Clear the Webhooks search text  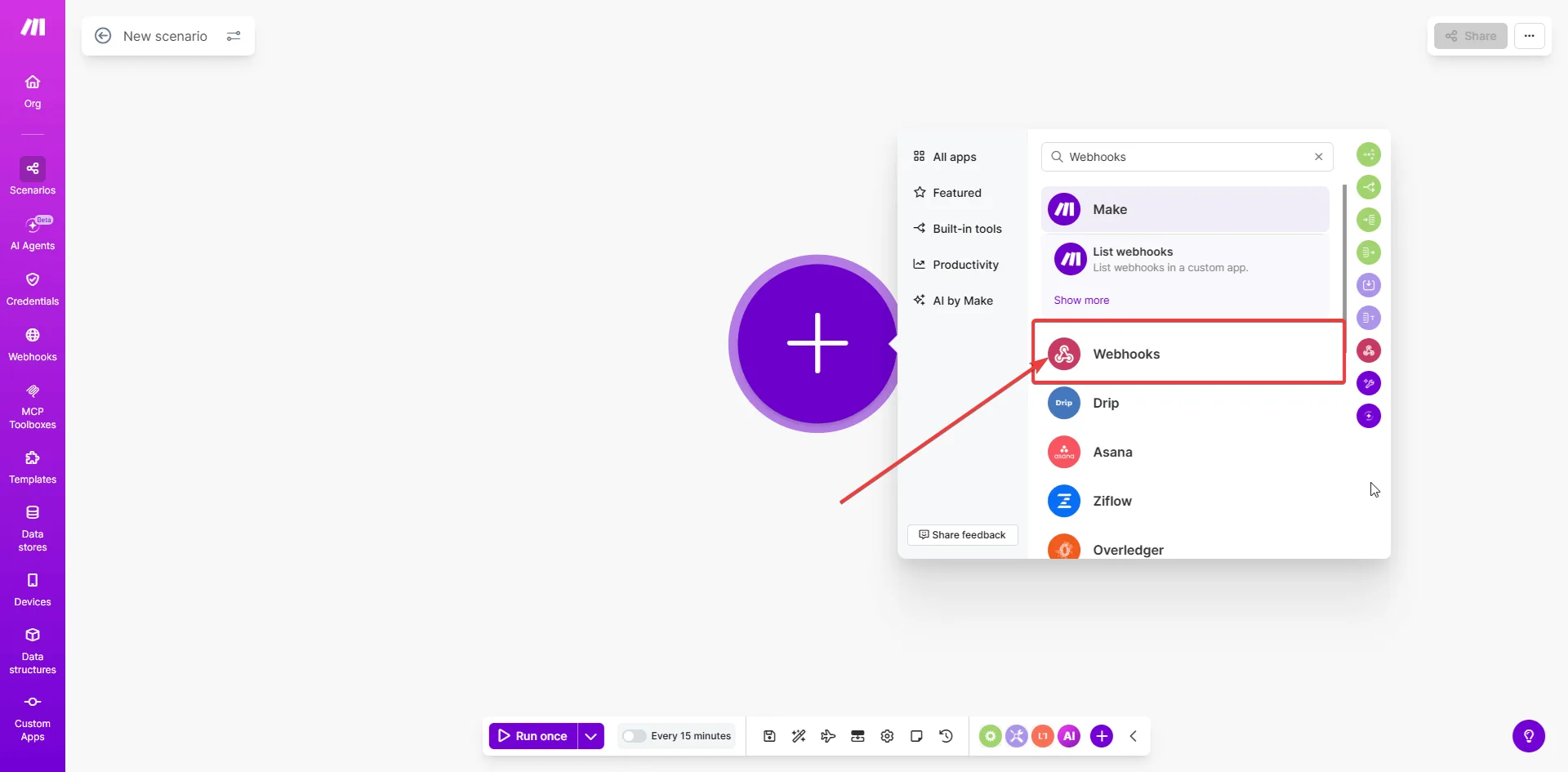pos(1318,157)
